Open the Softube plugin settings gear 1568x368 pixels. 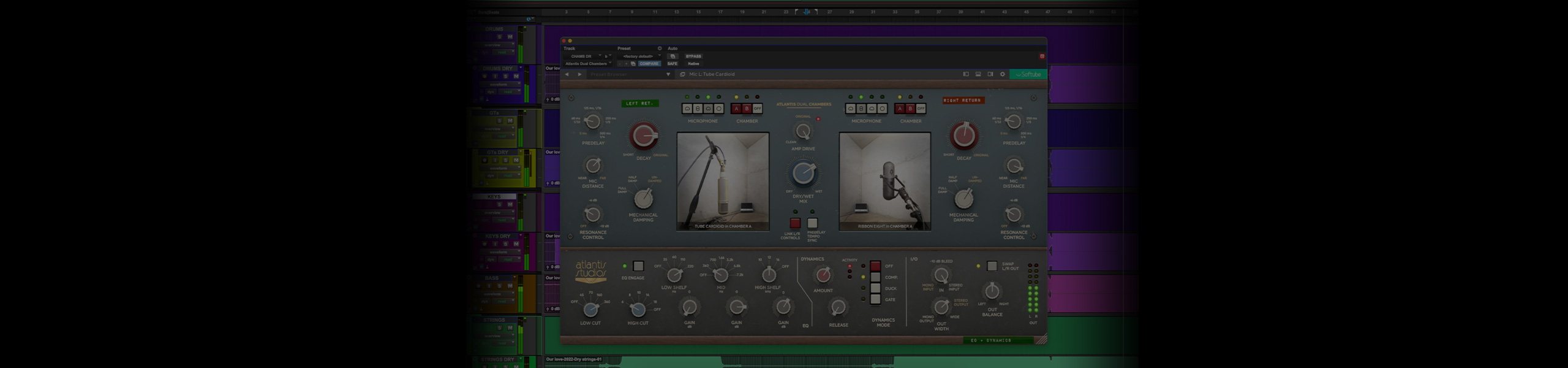click(x=1003, y=74)
